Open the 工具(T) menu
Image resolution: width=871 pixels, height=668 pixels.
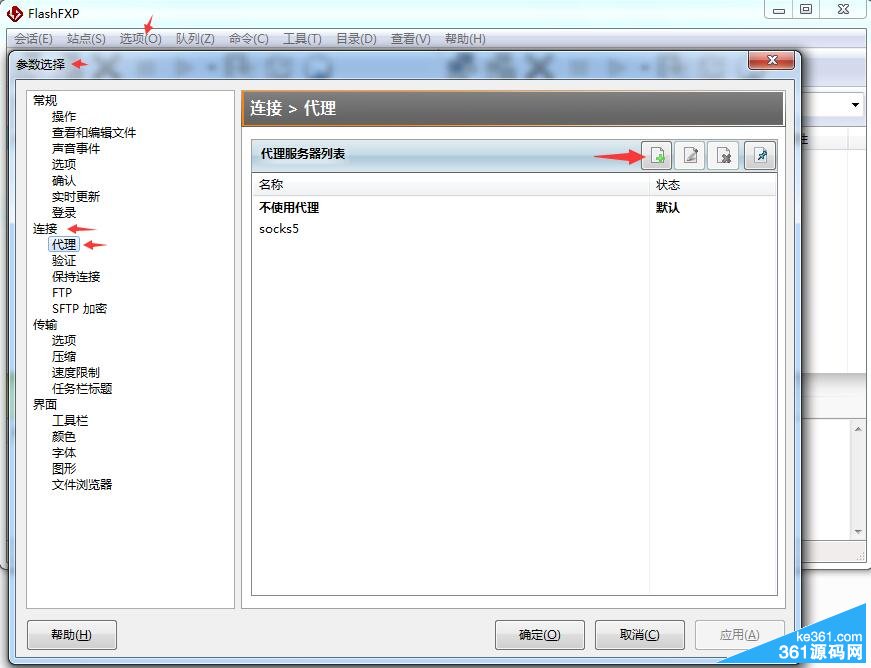(302, 39)
